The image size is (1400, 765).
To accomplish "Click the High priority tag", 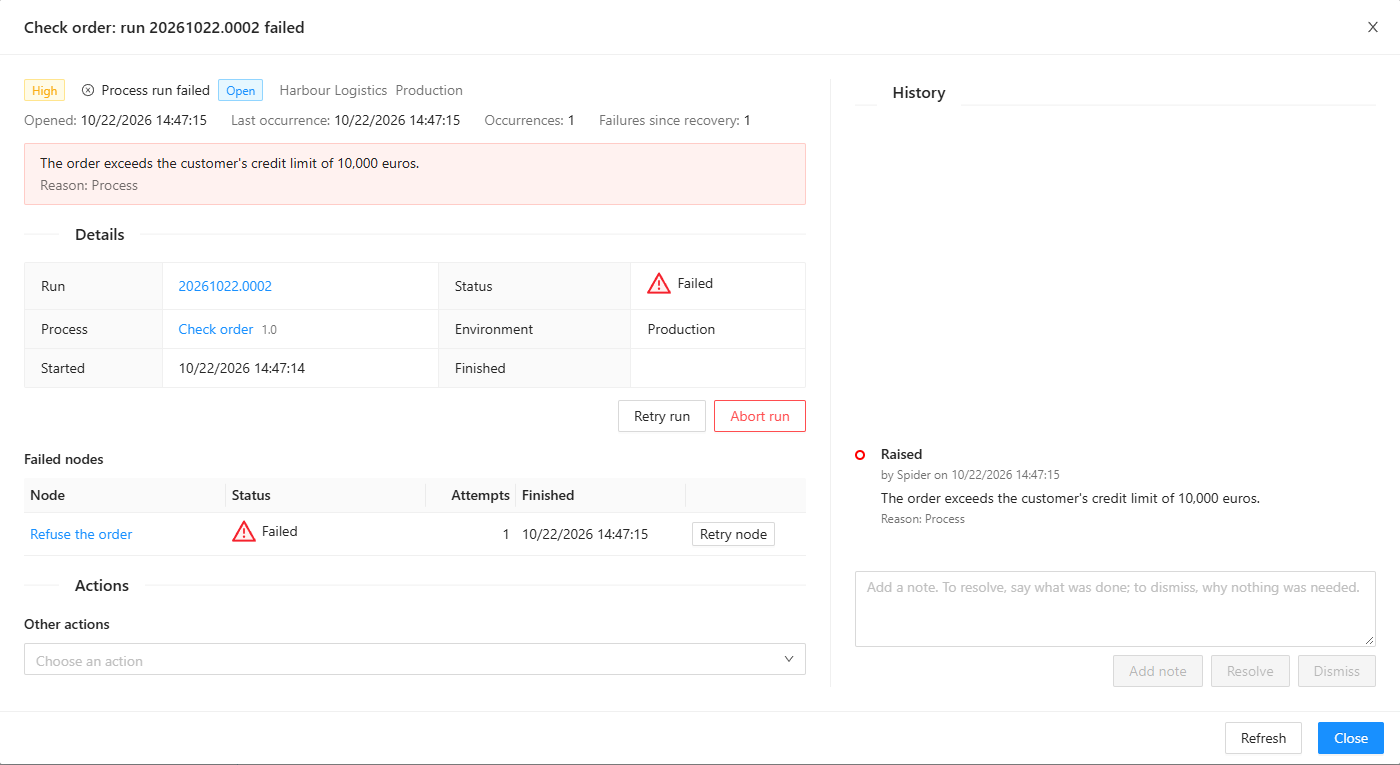I will [45, 90].
